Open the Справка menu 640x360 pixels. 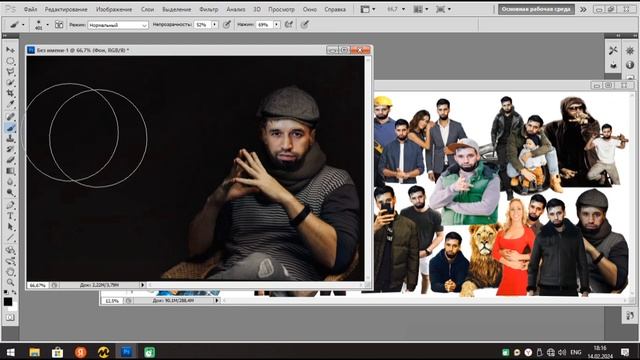pyautogui.click(x=335, y=9)
